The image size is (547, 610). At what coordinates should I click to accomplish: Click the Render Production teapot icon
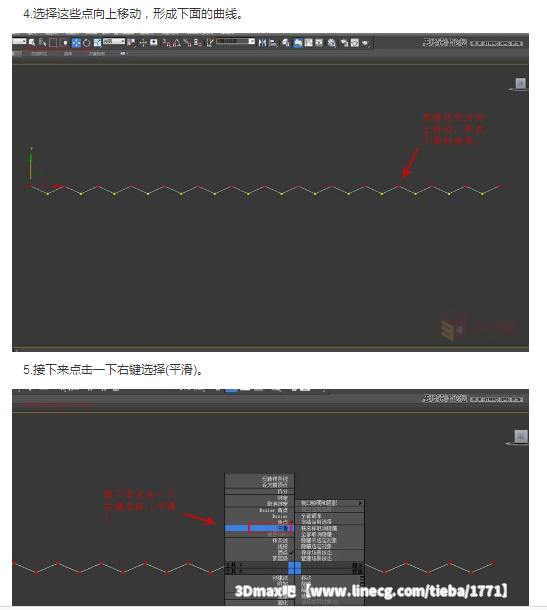[365, 42]
